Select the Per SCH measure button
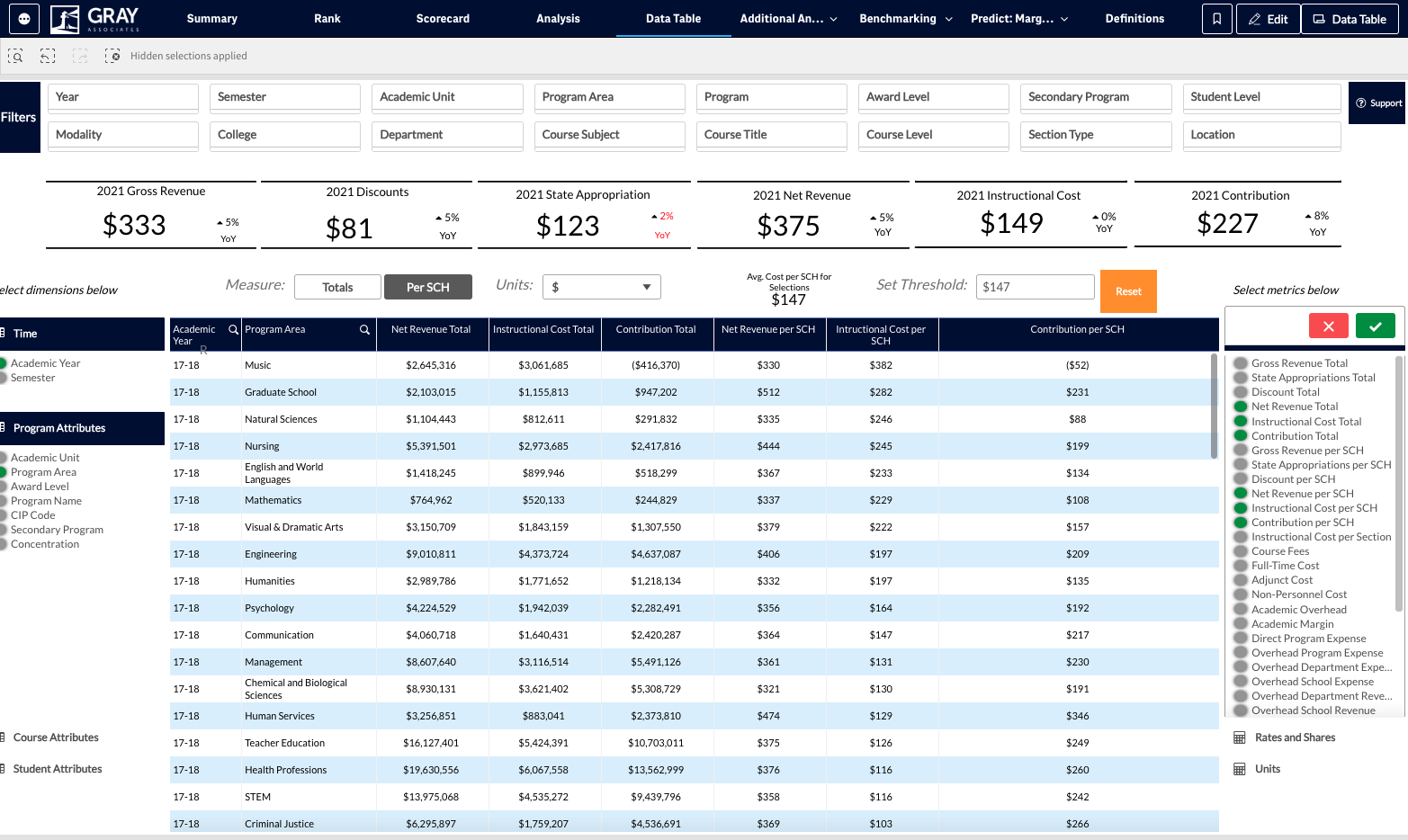The image size is (1408, 840). 428,288
